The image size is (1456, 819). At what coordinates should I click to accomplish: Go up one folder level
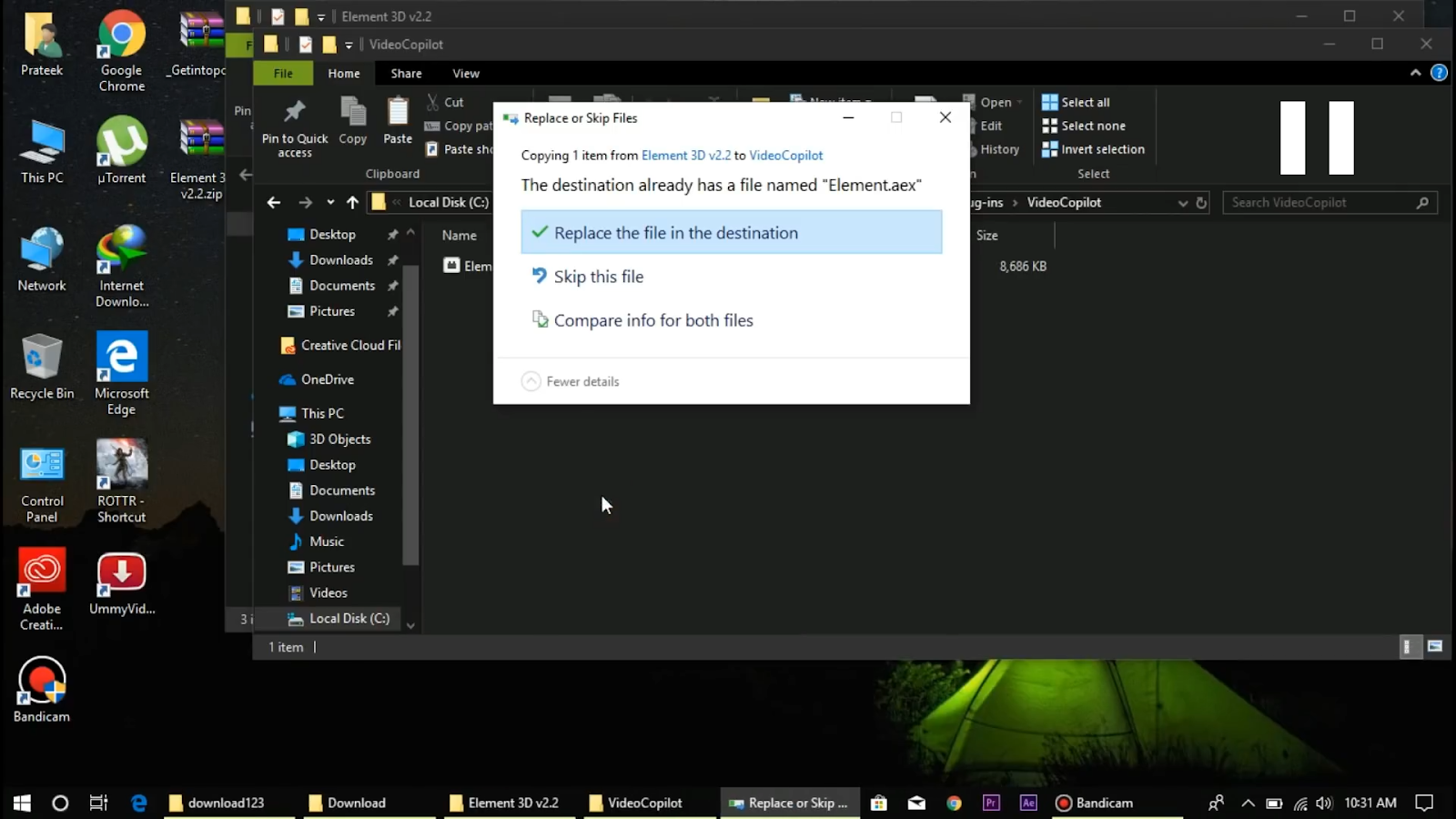(x=352, y=202)
